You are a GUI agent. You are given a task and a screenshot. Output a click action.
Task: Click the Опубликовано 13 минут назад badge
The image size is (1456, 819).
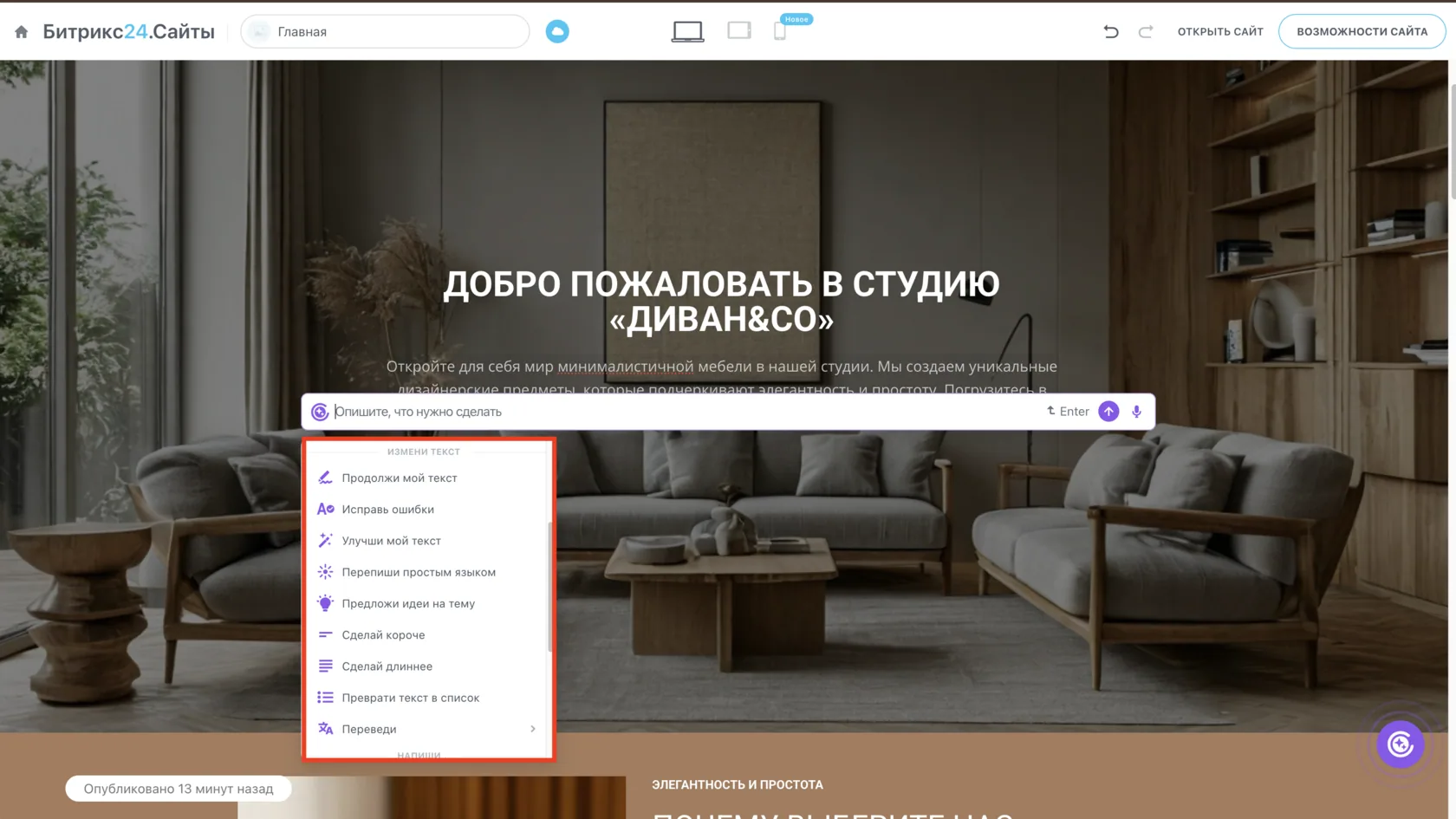[x=179, y=789]
